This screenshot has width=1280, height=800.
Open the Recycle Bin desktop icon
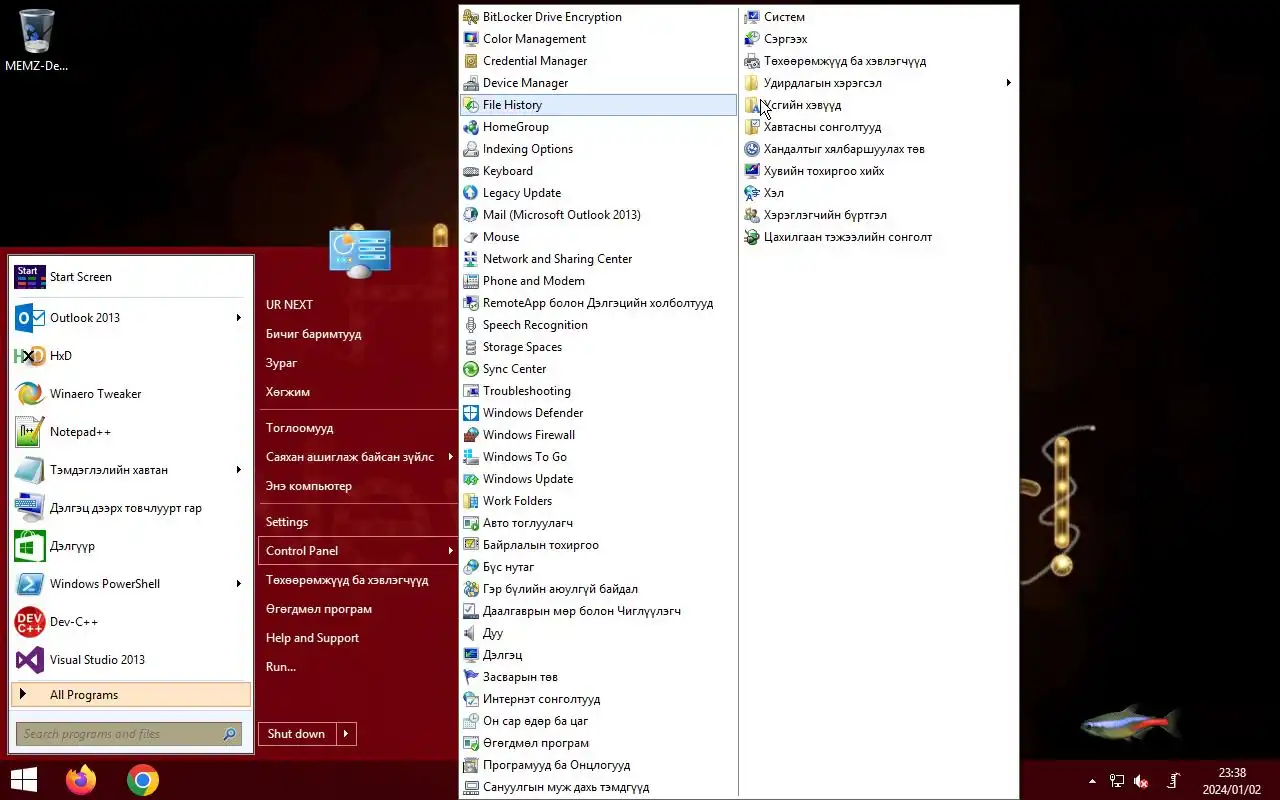[36, 40]
